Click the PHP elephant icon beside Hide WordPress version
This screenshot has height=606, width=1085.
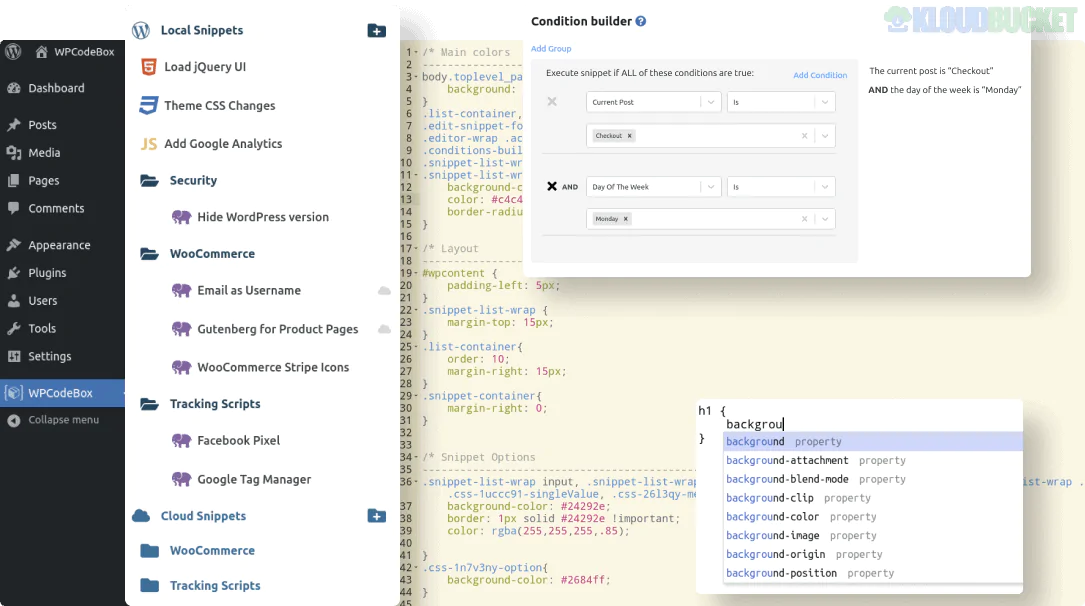[x=181, y=217]
